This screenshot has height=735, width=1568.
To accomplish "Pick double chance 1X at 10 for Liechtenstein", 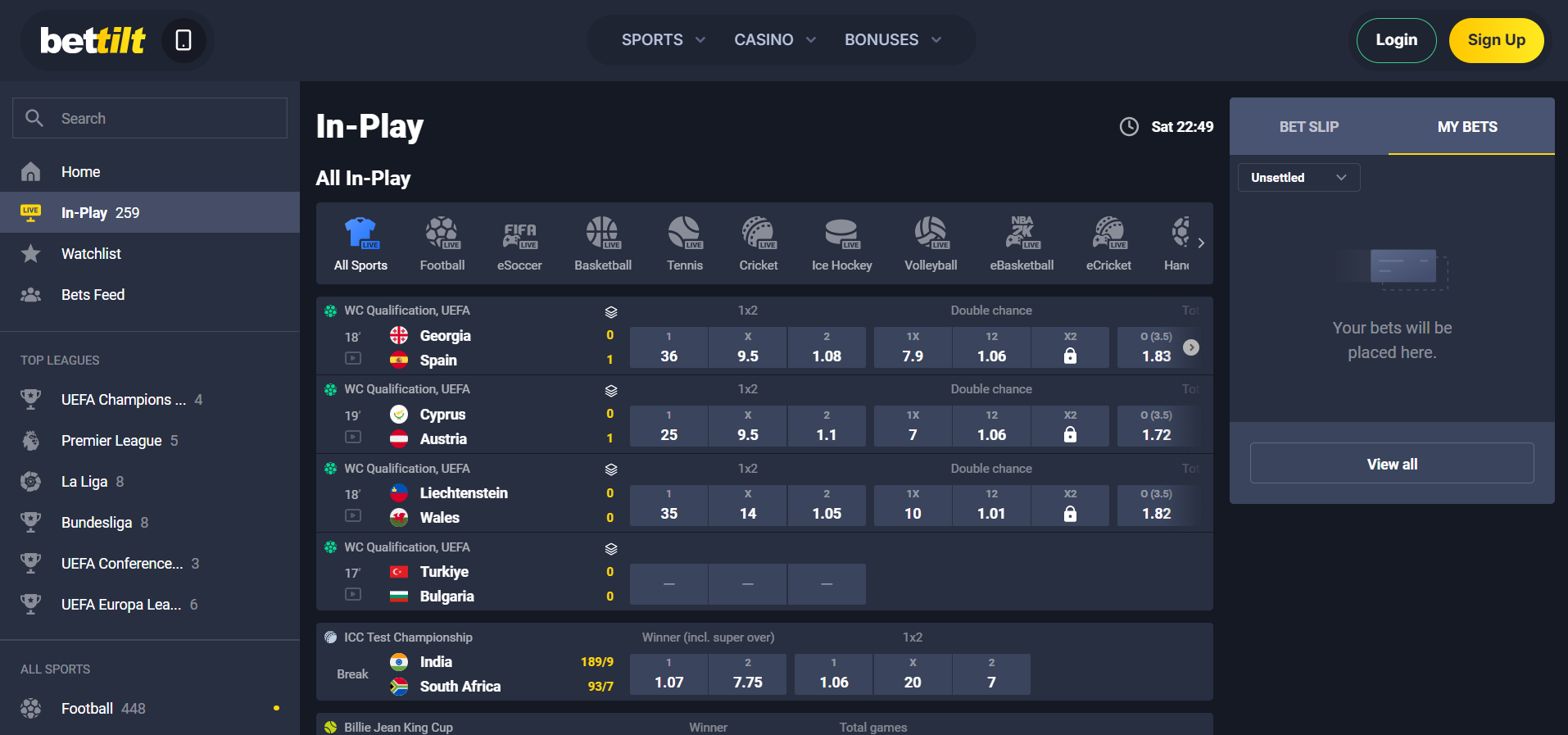I will point(913,506).
